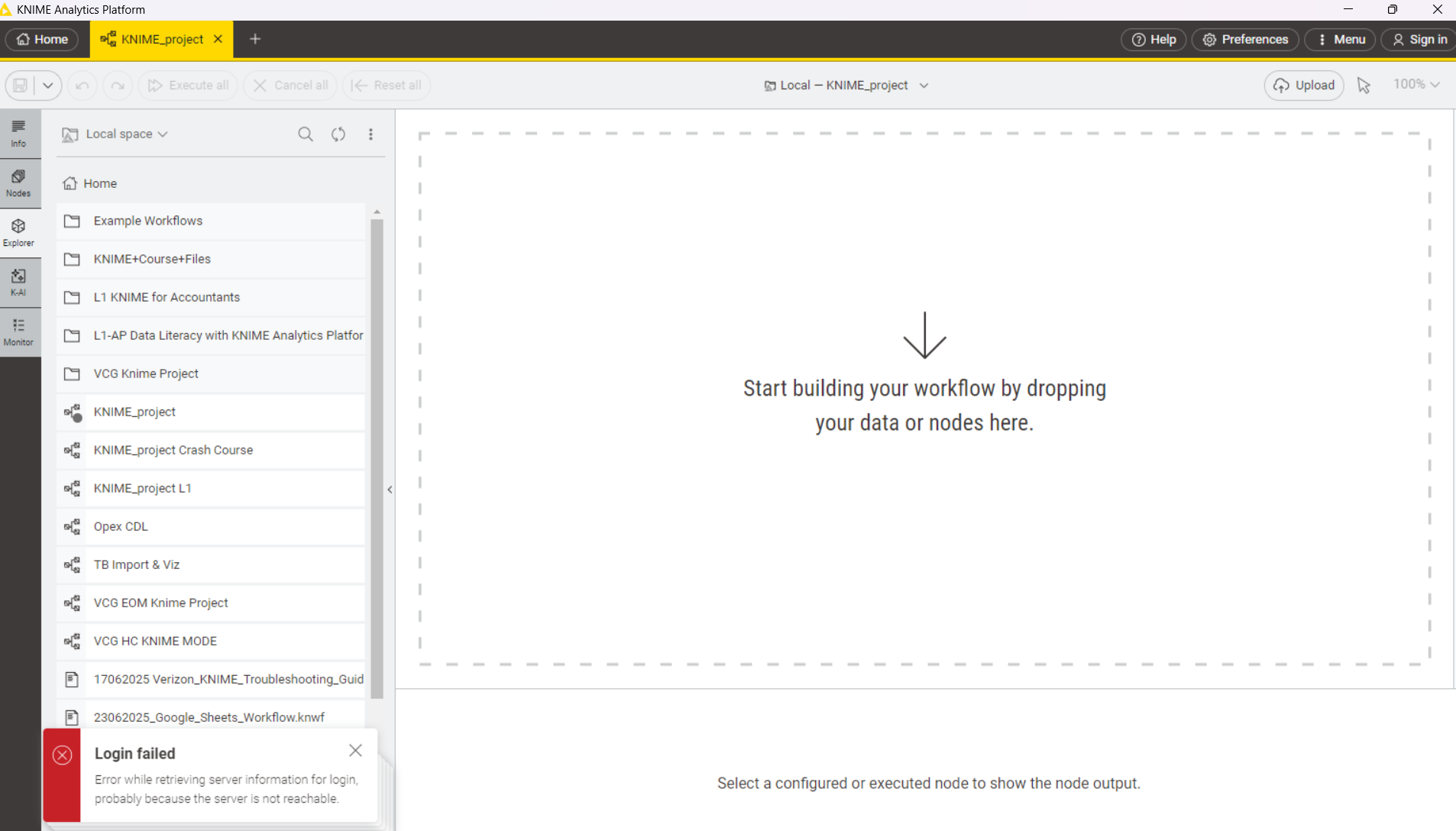Open the Local space dropdown
The width and height of the screenshot is (1456, 831).
(126, 134)
